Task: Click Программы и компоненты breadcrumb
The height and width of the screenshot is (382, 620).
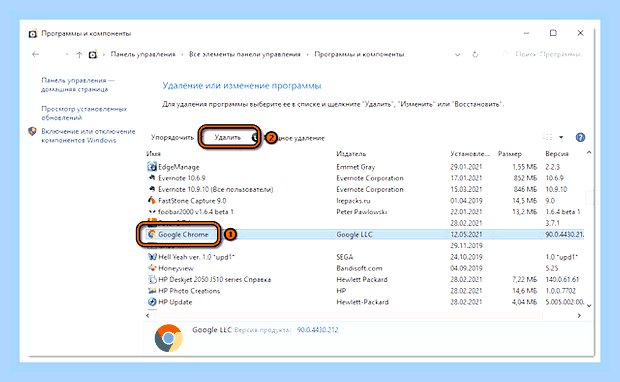Action: click(359, 54)
